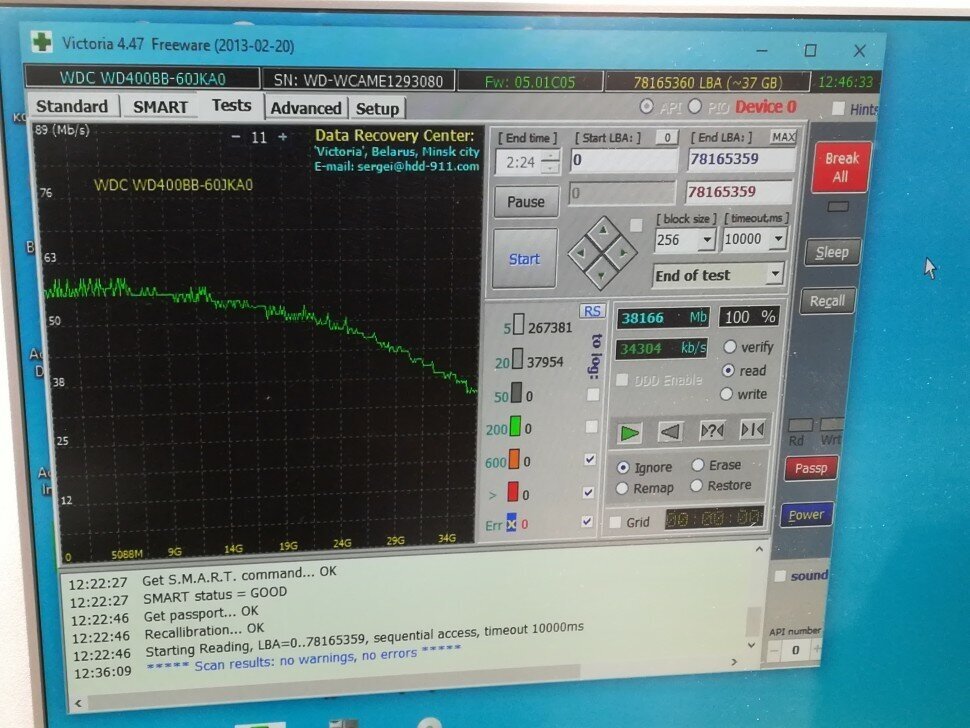Toggle log checkbox for 200 ms blocks

pyautogui.click(x=591, y=426)
